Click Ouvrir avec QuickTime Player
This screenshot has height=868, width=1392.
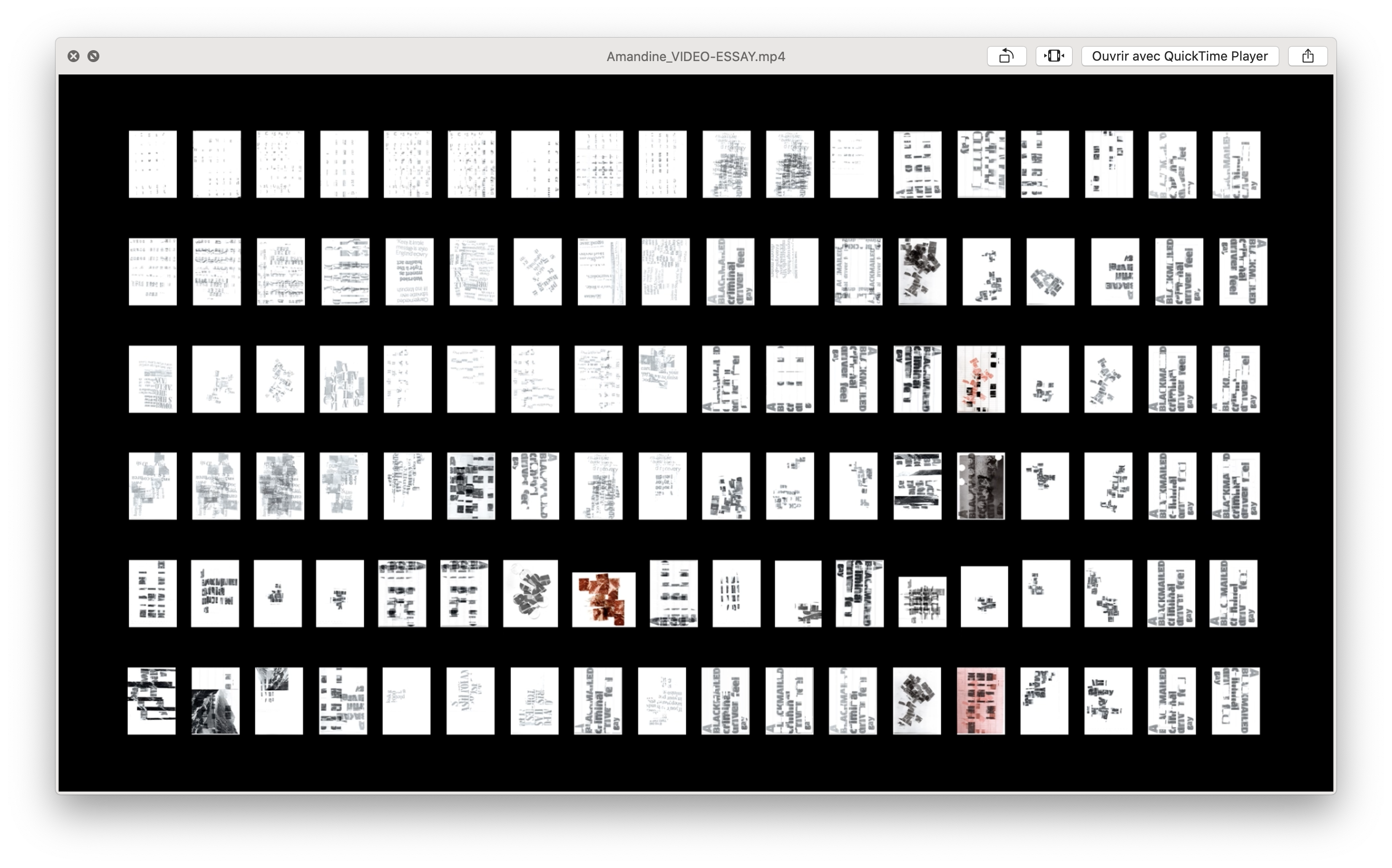1179,56
